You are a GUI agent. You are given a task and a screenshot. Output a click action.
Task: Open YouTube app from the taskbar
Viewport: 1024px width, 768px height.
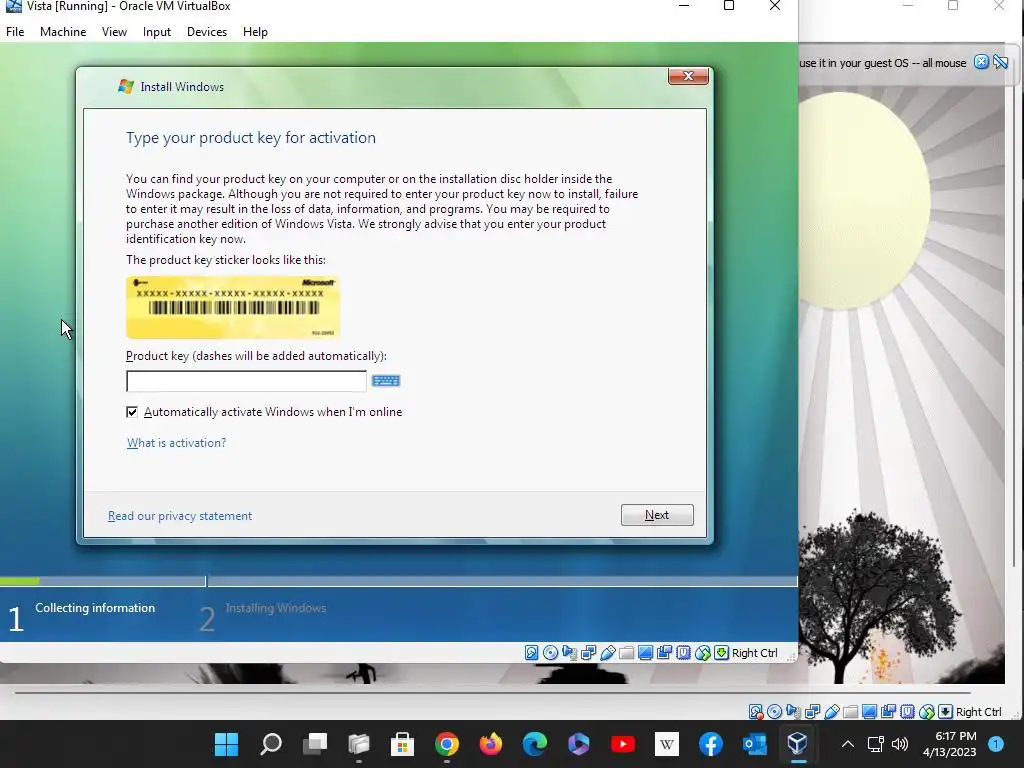coord(623,744)
